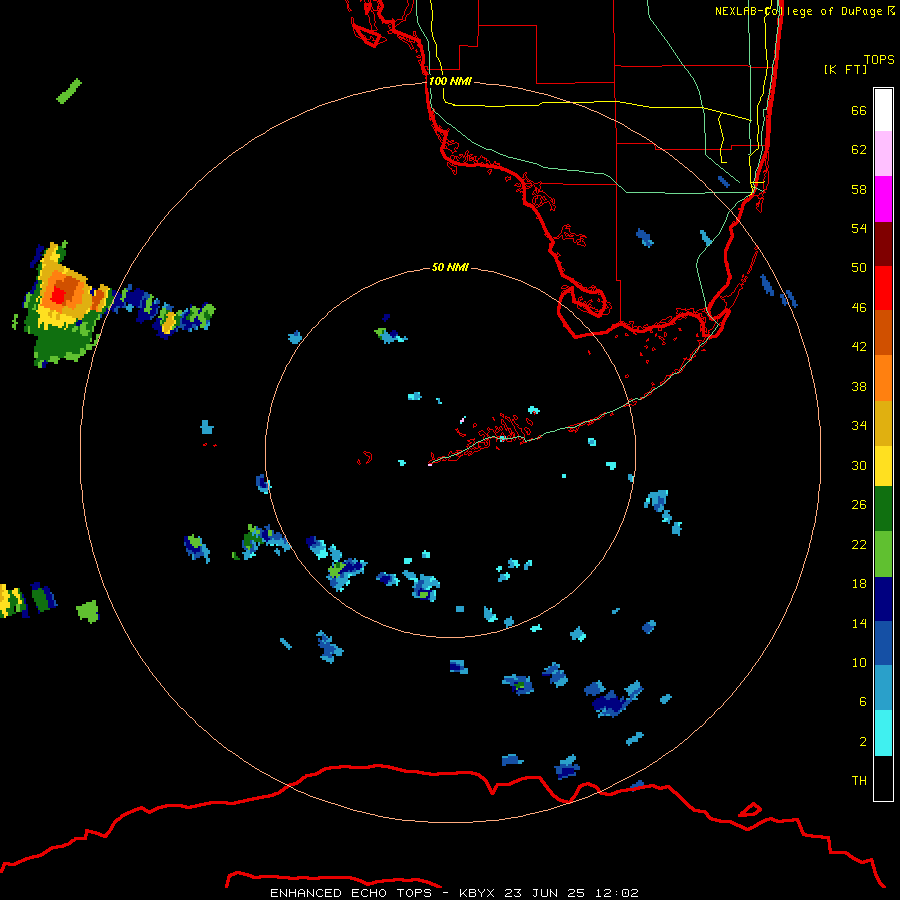Click the "12:02" timestamp
This screenshot has height=900, width=900.
[616, 893]
